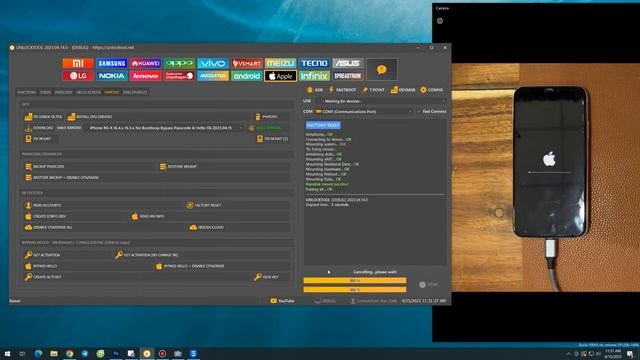Click the ADB toolbar button
This screenshot has height=360, width=640.
(x=315, y=90)
